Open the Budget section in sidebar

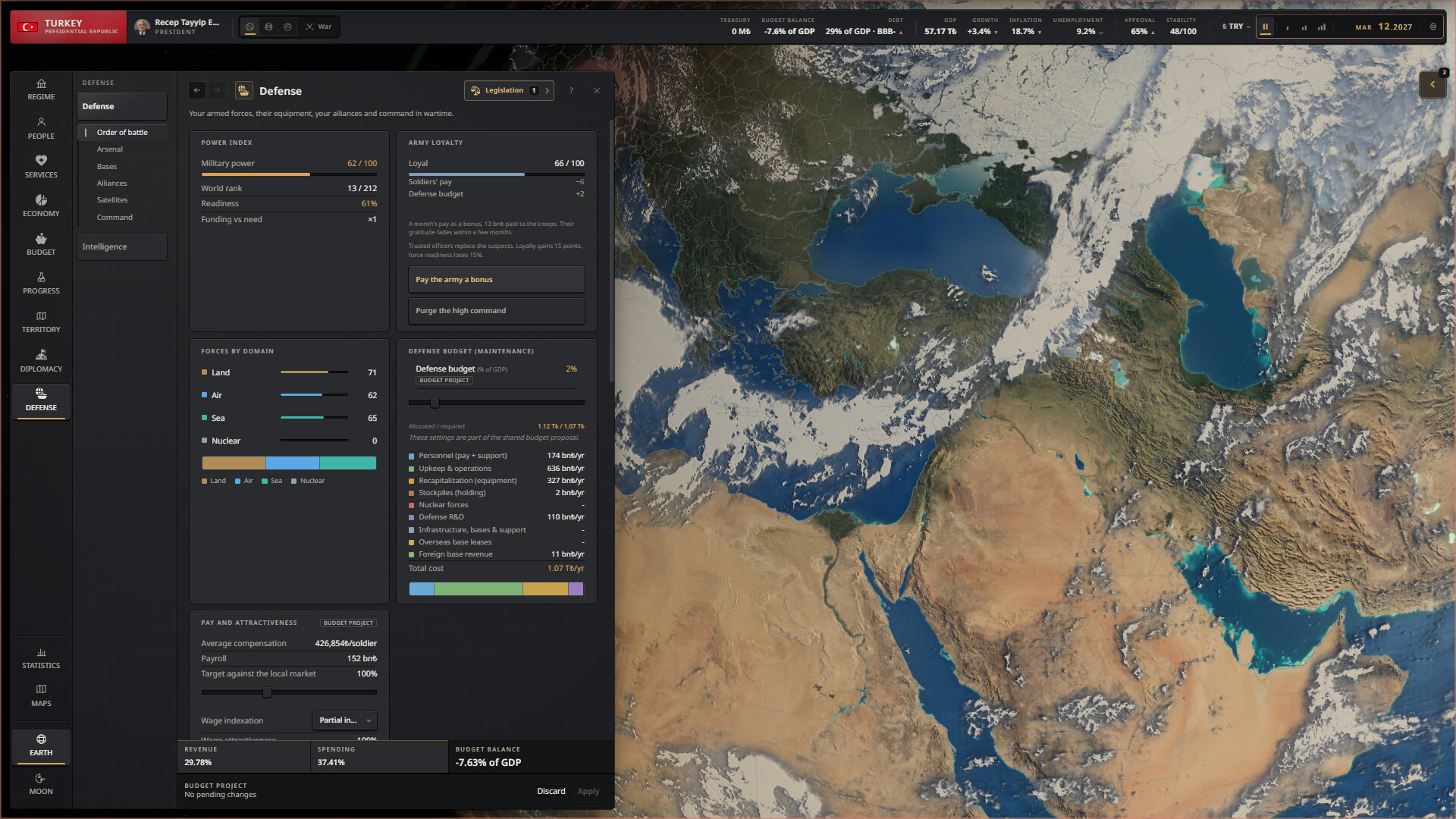41,244
